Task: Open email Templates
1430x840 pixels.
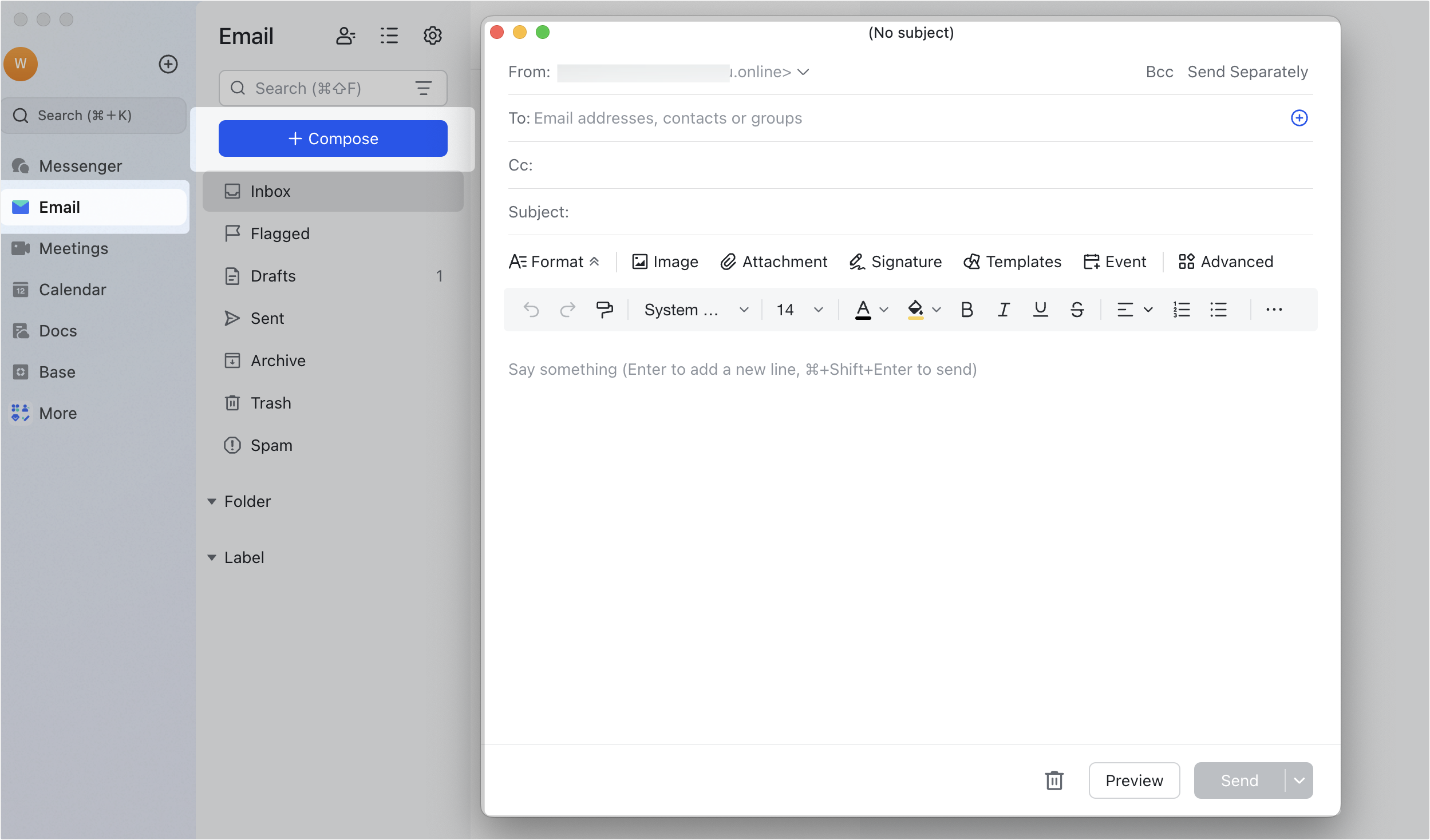Action: [1012, 261]
